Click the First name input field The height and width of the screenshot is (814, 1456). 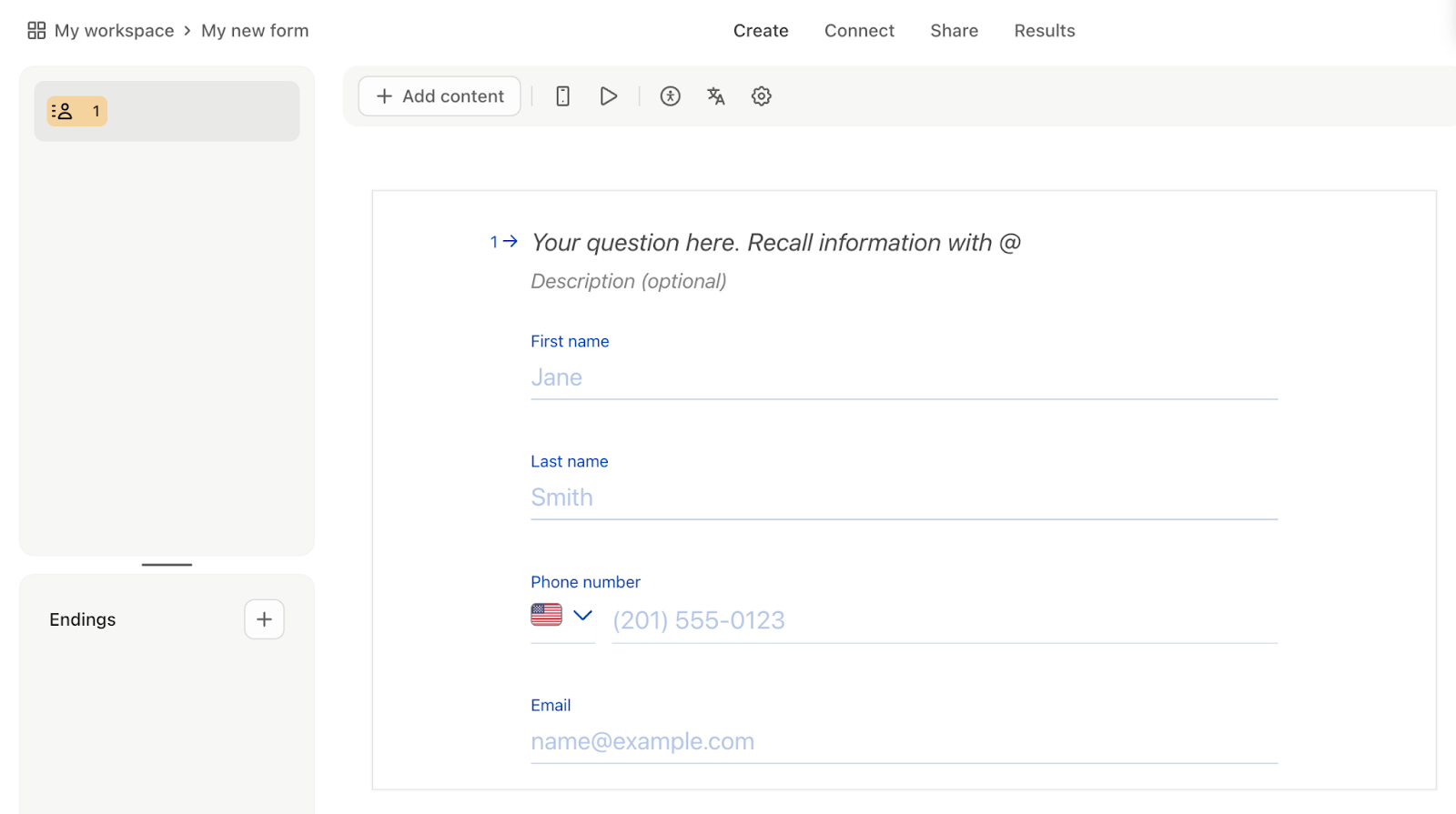(x=903, y=377)
